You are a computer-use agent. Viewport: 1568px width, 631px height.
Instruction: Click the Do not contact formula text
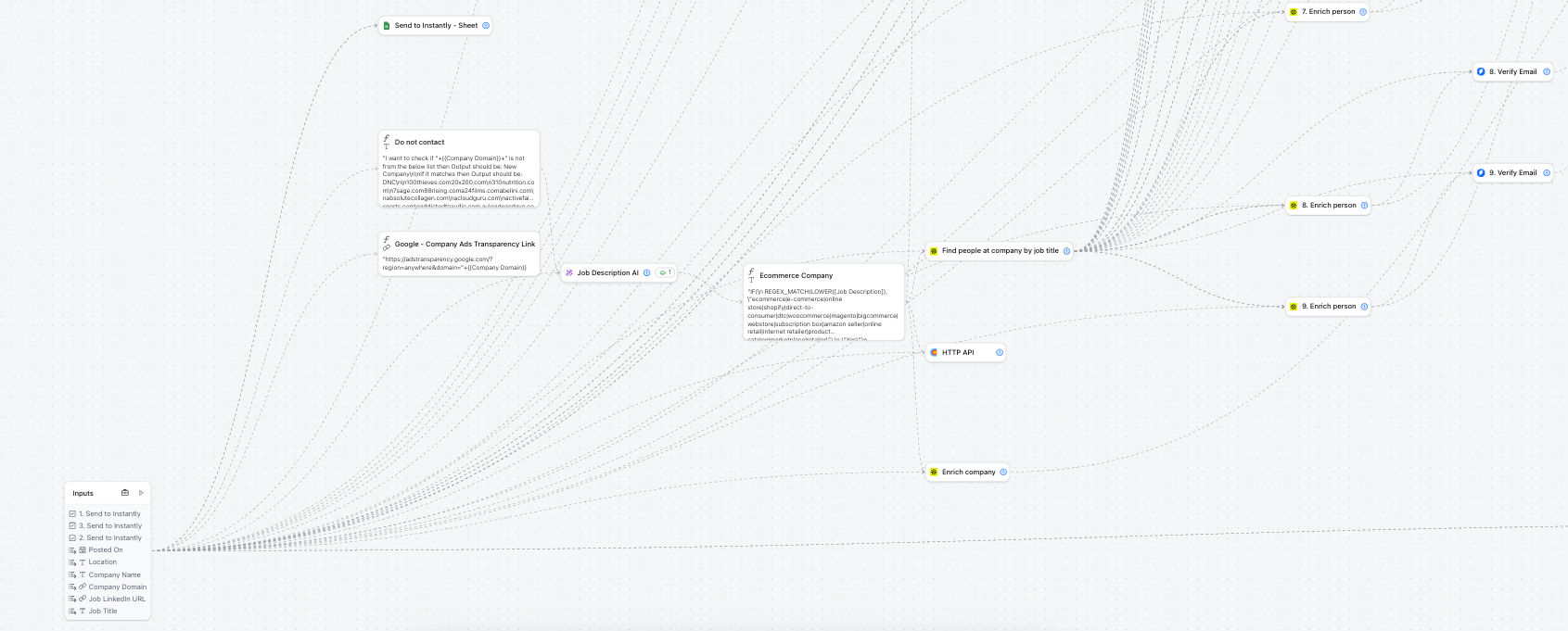coord(459,182)
